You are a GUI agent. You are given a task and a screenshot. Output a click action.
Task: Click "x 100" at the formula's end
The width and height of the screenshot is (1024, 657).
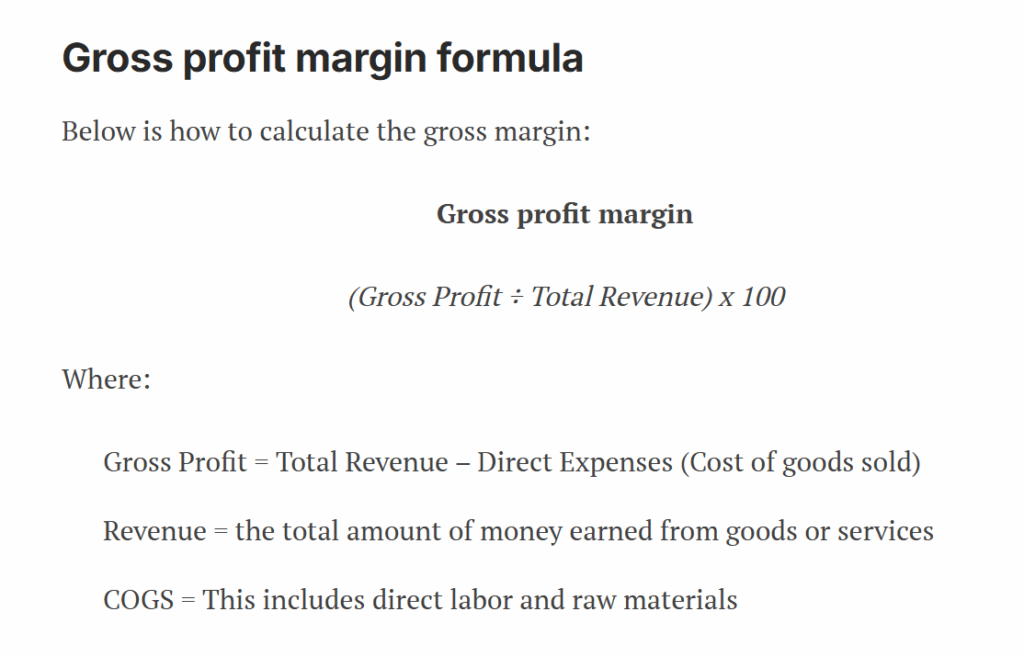tap(752, 297)
